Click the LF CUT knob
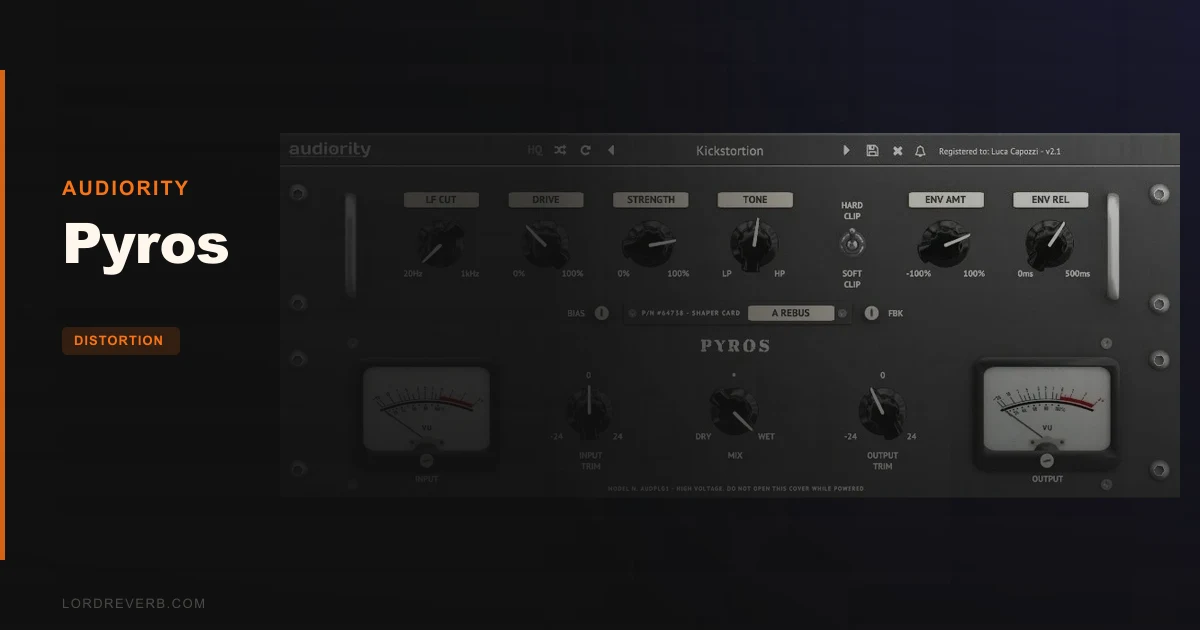The image size is (1200, 630). (441, 243)
